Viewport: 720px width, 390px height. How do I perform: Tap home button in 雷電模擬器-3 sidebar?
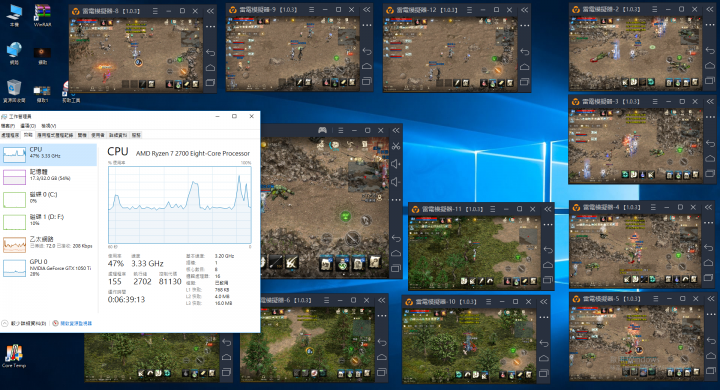[710, 158]
